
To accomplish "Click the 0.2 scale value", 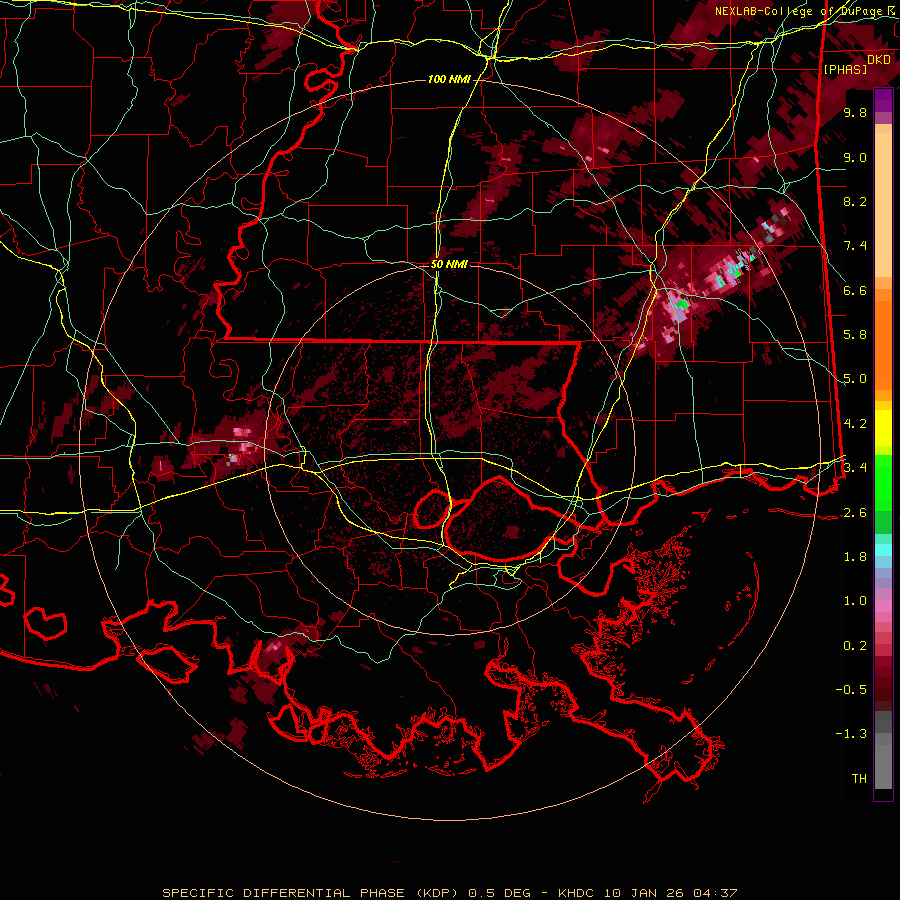I will pos(855,646).
